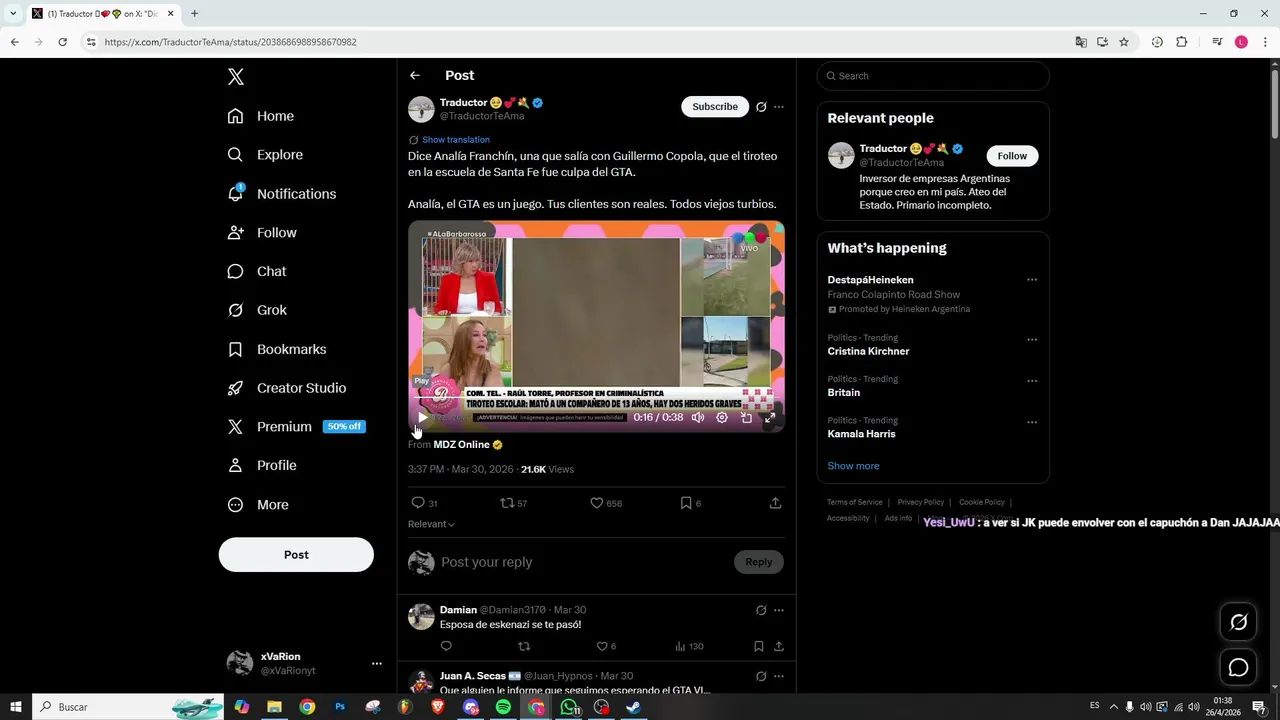Repost the tweet with 57 reposts
Viewport: 1280px width, 720px height.
(507, 503)
